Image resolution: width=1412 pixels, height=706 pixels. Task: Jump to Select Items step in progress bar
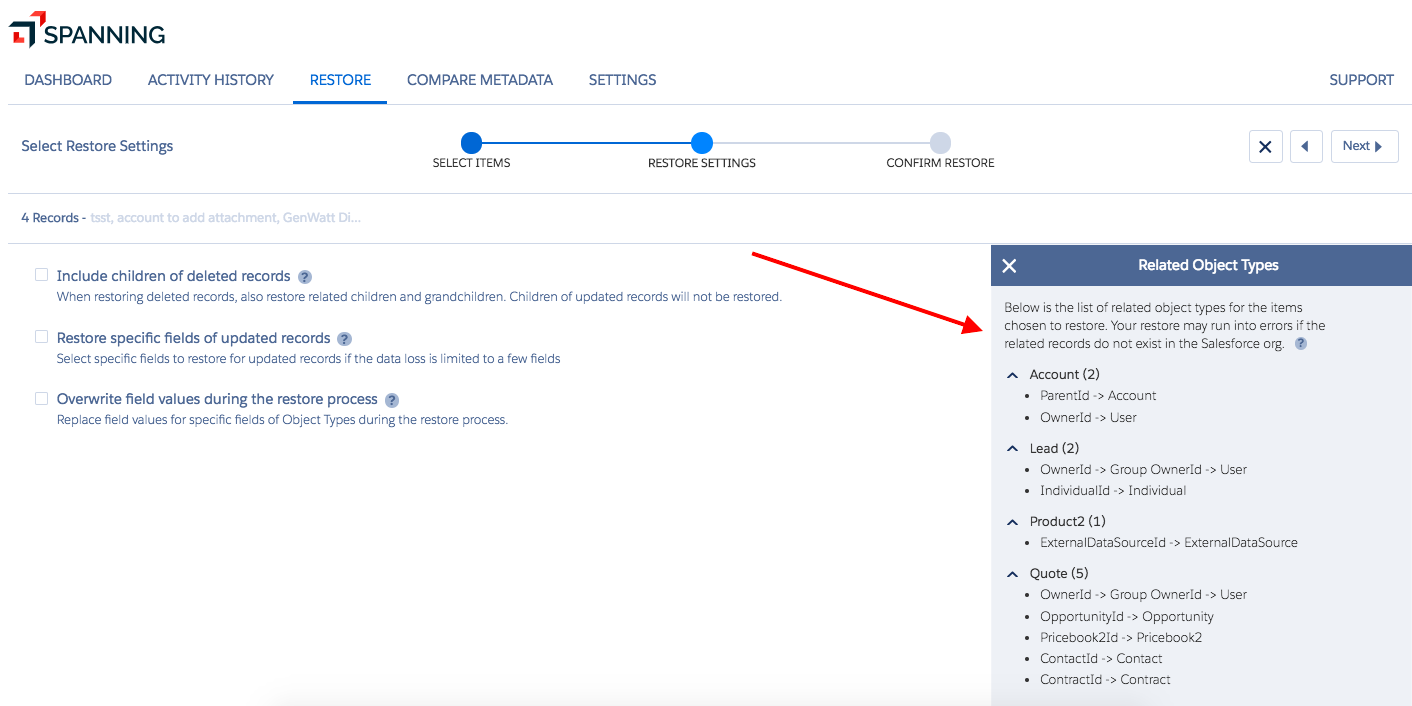click(471, 143)
